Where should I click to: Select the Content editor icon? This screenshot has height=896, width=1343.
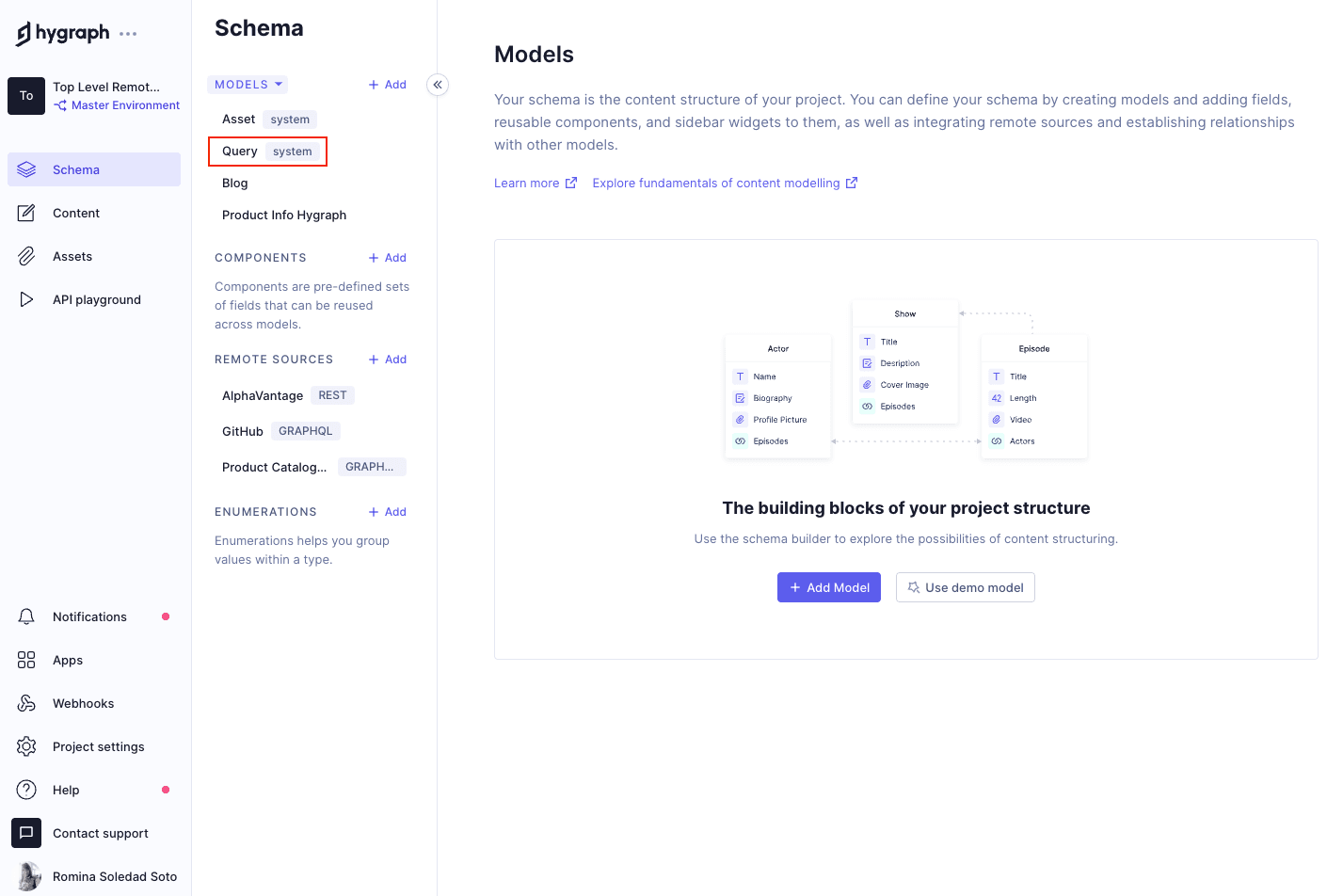(x=27, y=213)
